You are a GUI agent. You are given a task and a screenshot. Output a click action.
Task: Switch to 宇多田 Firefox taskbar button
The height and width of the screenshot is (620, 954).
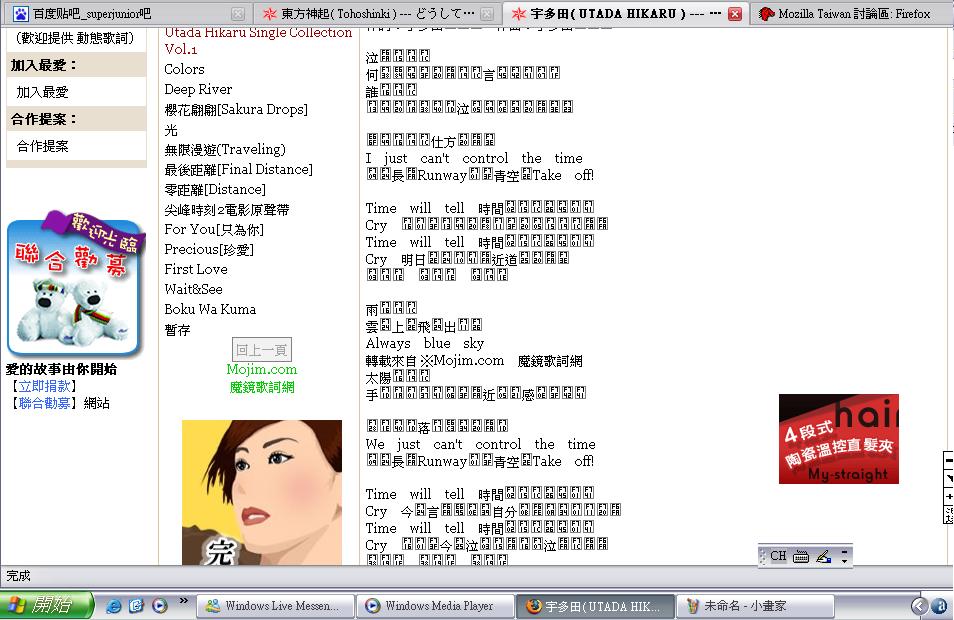(x=596, y=606)
